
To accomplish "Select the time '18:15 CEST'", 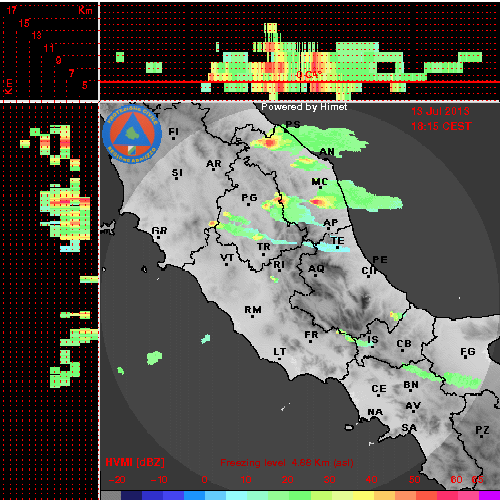I will 441,126.
